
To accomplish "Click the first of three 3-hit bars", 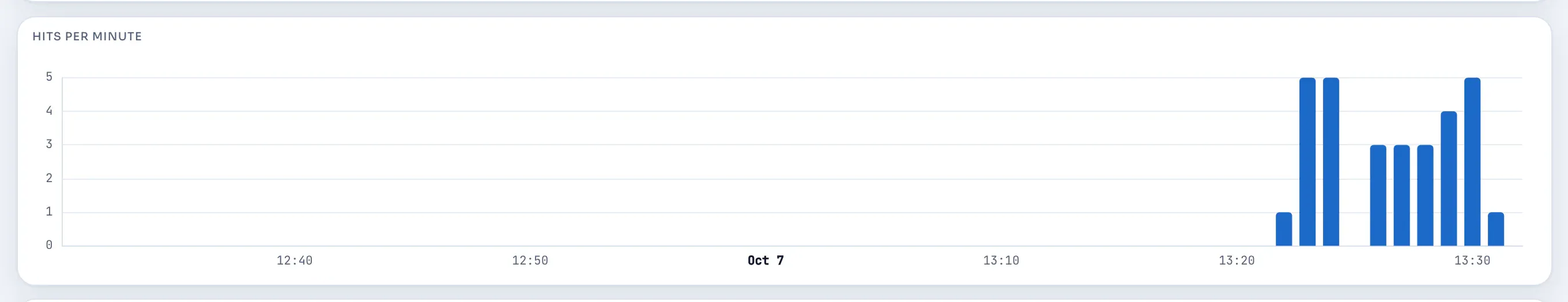I will pyautogui.click(x=1378, y=195).
